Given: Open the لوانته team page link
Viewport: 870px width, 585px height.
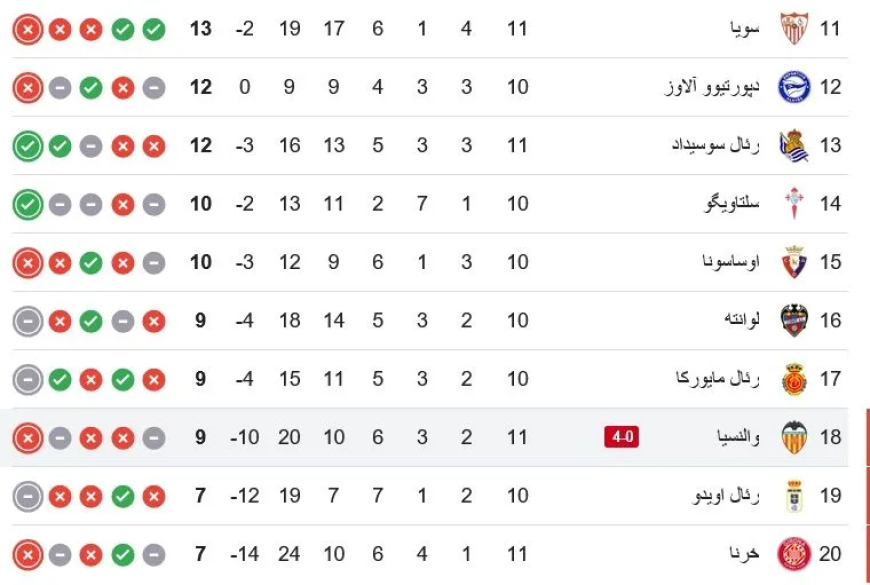Looking at the screenshot, I should point(741,320).
